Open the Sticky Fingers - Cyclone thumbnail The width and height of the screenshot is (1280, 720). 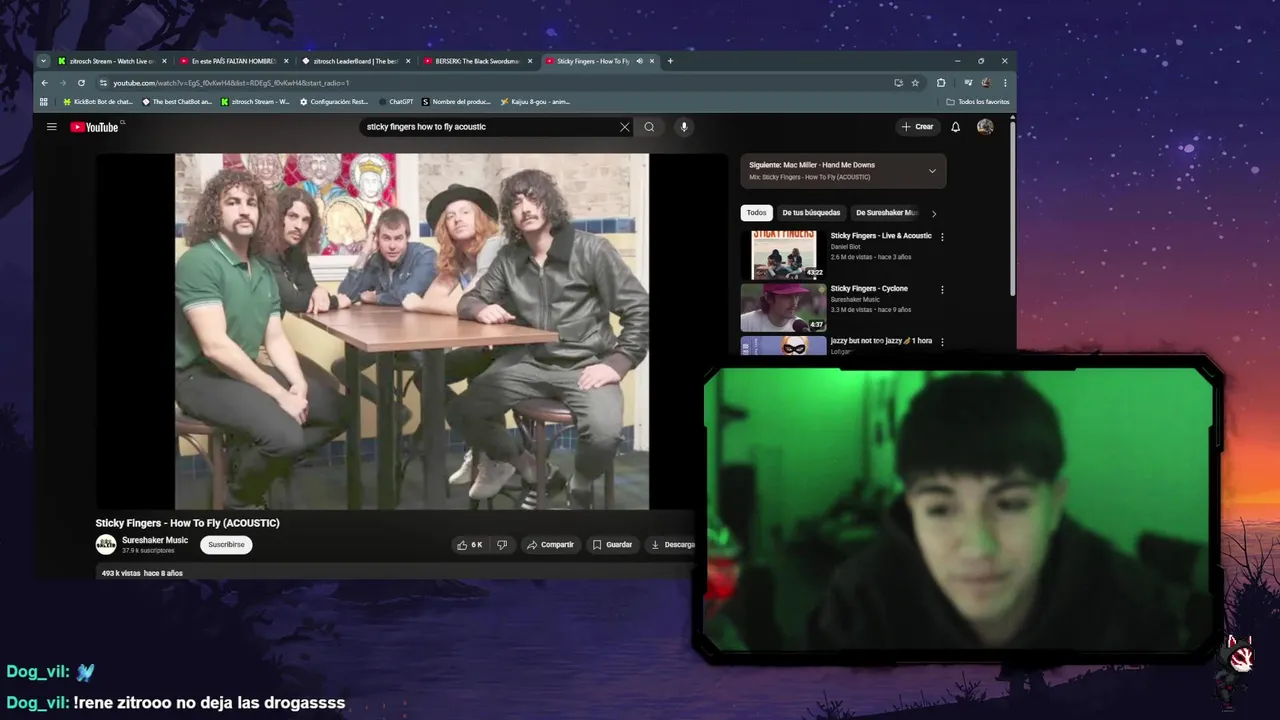783,308
